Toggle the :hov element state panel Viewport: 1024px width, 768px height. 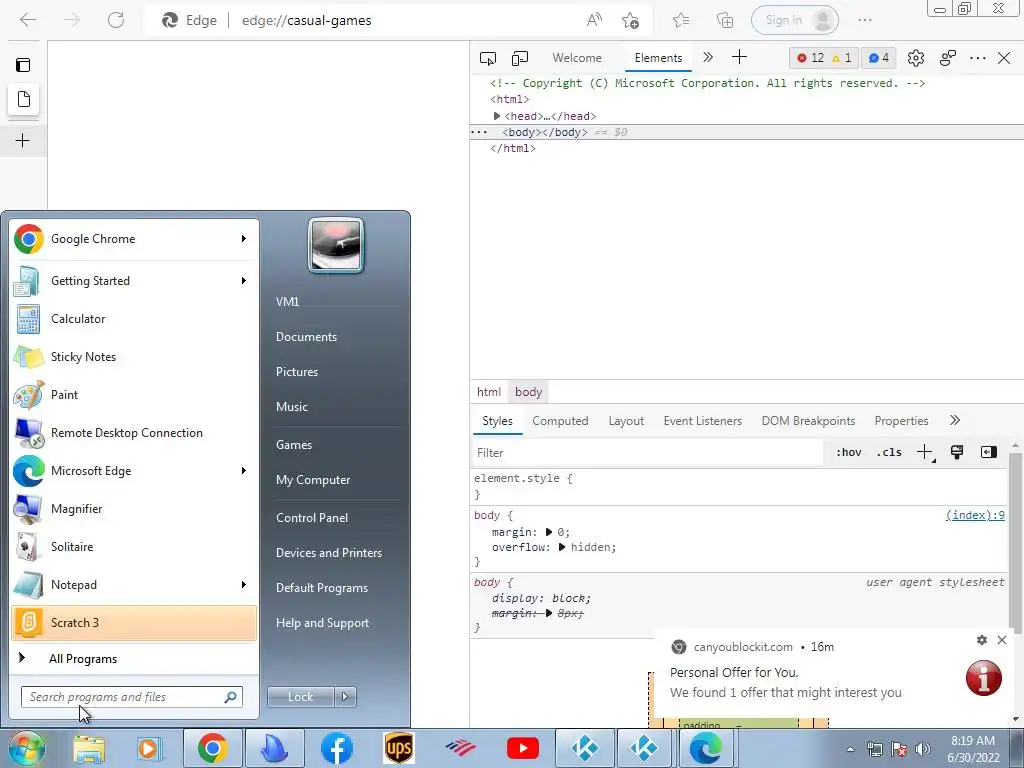(848, 453)
